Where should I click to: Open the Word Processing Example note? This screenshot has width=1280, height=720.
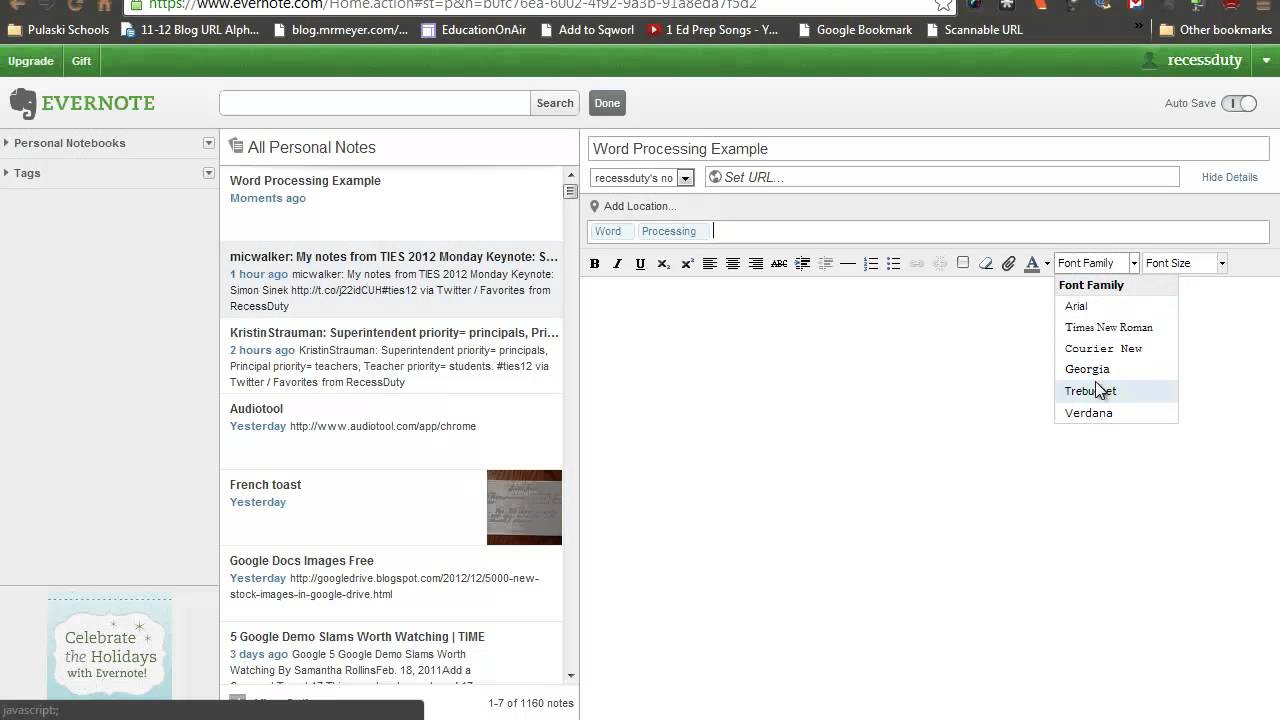pos(391,204)
